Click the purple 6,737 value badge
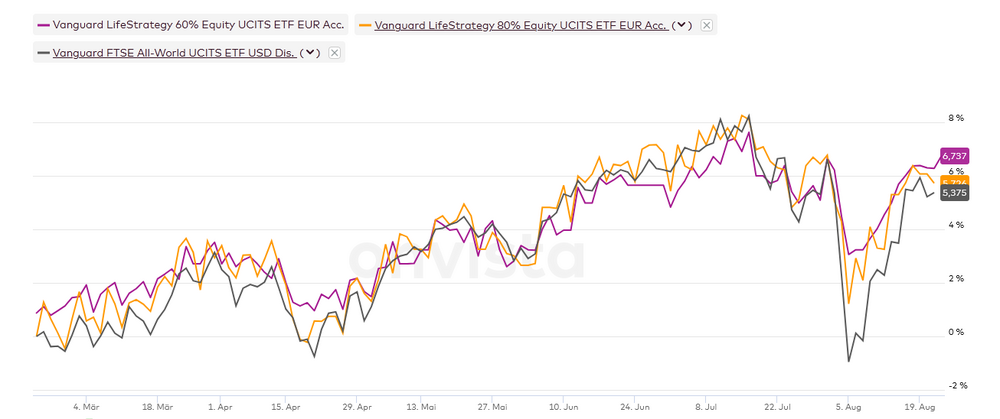This screenshot has height=419, width=1000. [955, 156]
